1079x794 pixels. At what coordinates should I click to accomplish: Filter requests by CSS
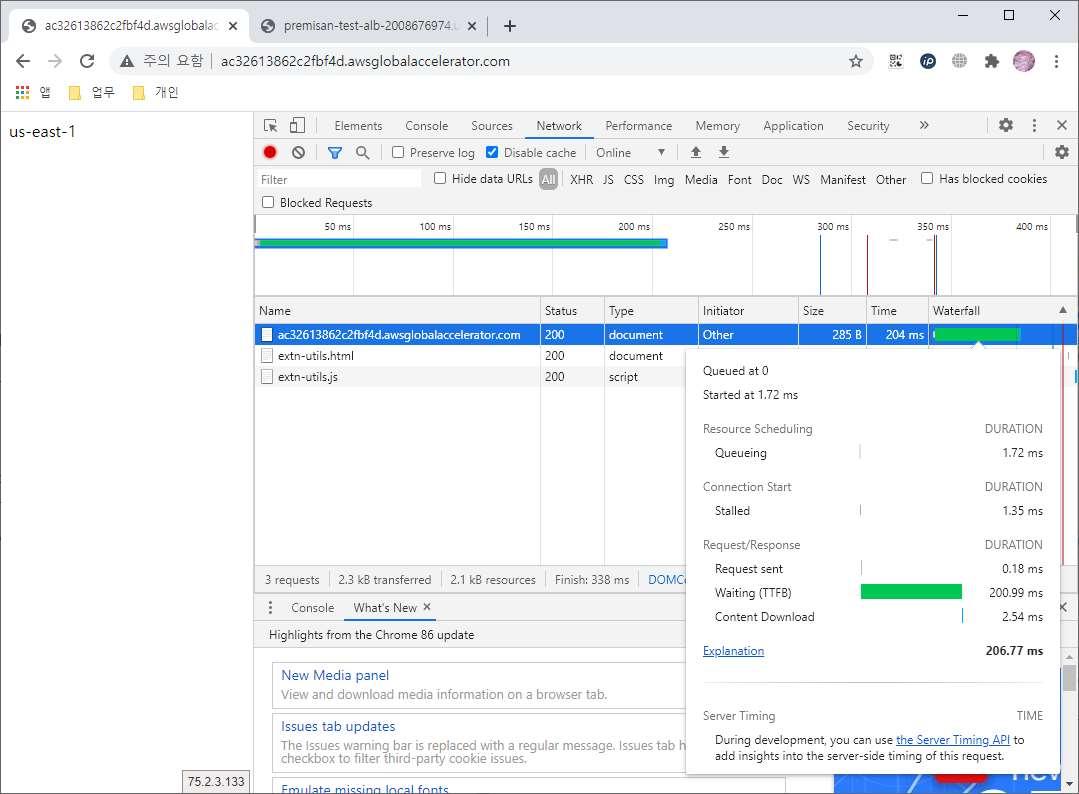pos(634,180)
